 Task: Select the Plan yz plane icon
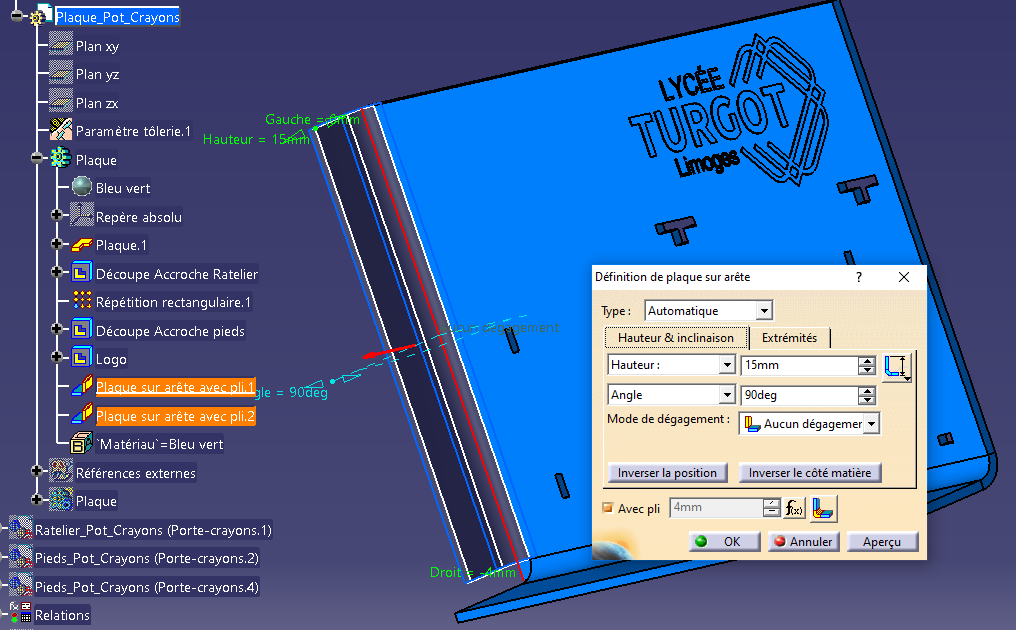pyautogui.click(x=61, y=74)
